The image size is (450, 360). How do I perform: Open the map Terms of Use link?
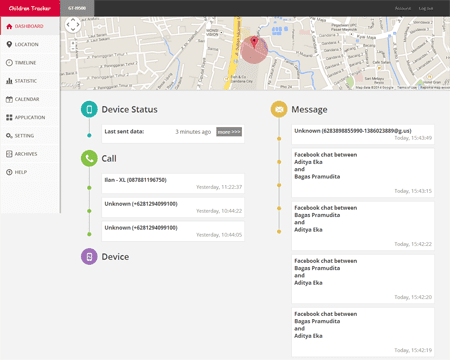(407, 87)
